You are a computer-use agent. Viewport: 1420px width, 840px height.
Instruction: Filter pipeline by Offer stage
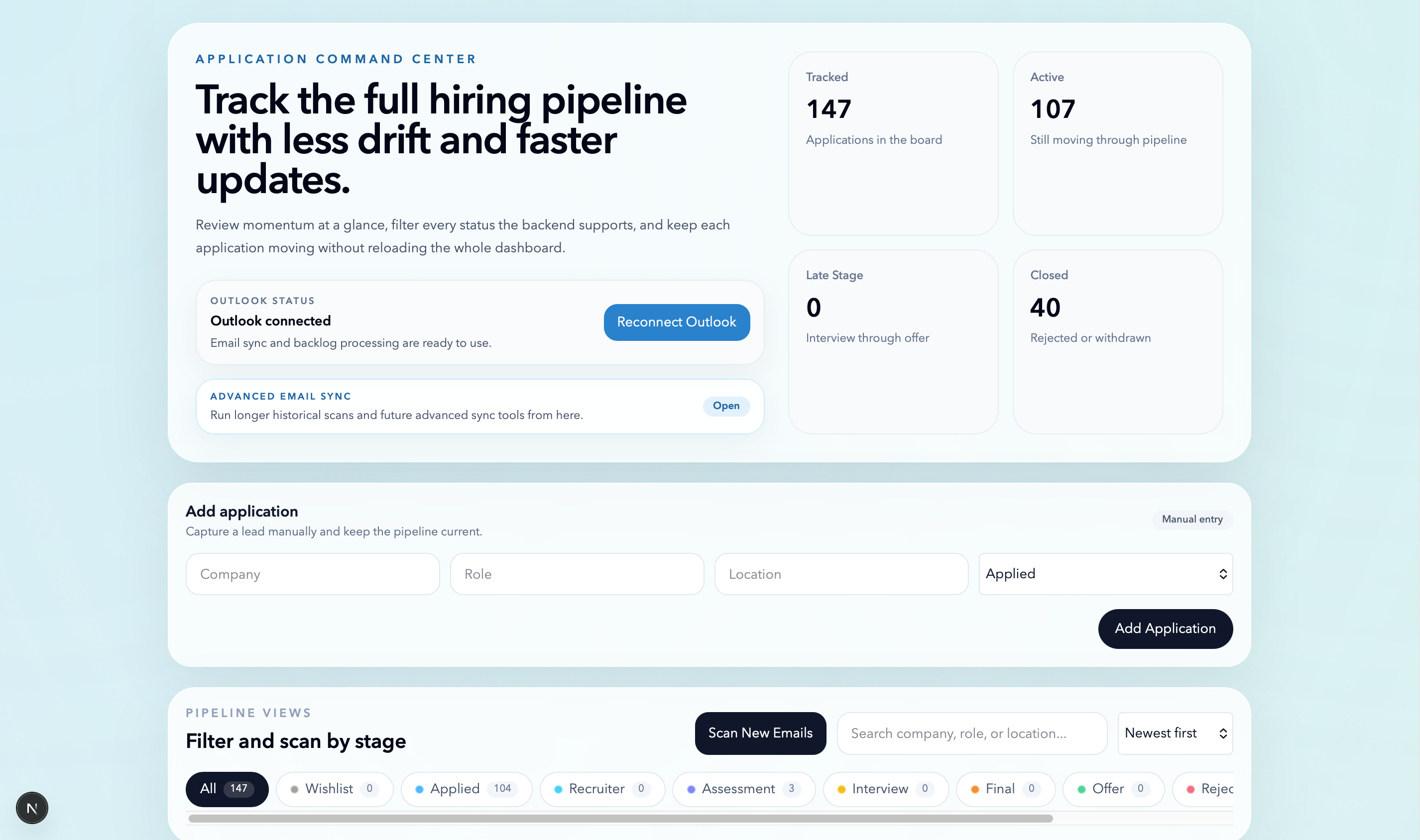tap(1114, 789)
